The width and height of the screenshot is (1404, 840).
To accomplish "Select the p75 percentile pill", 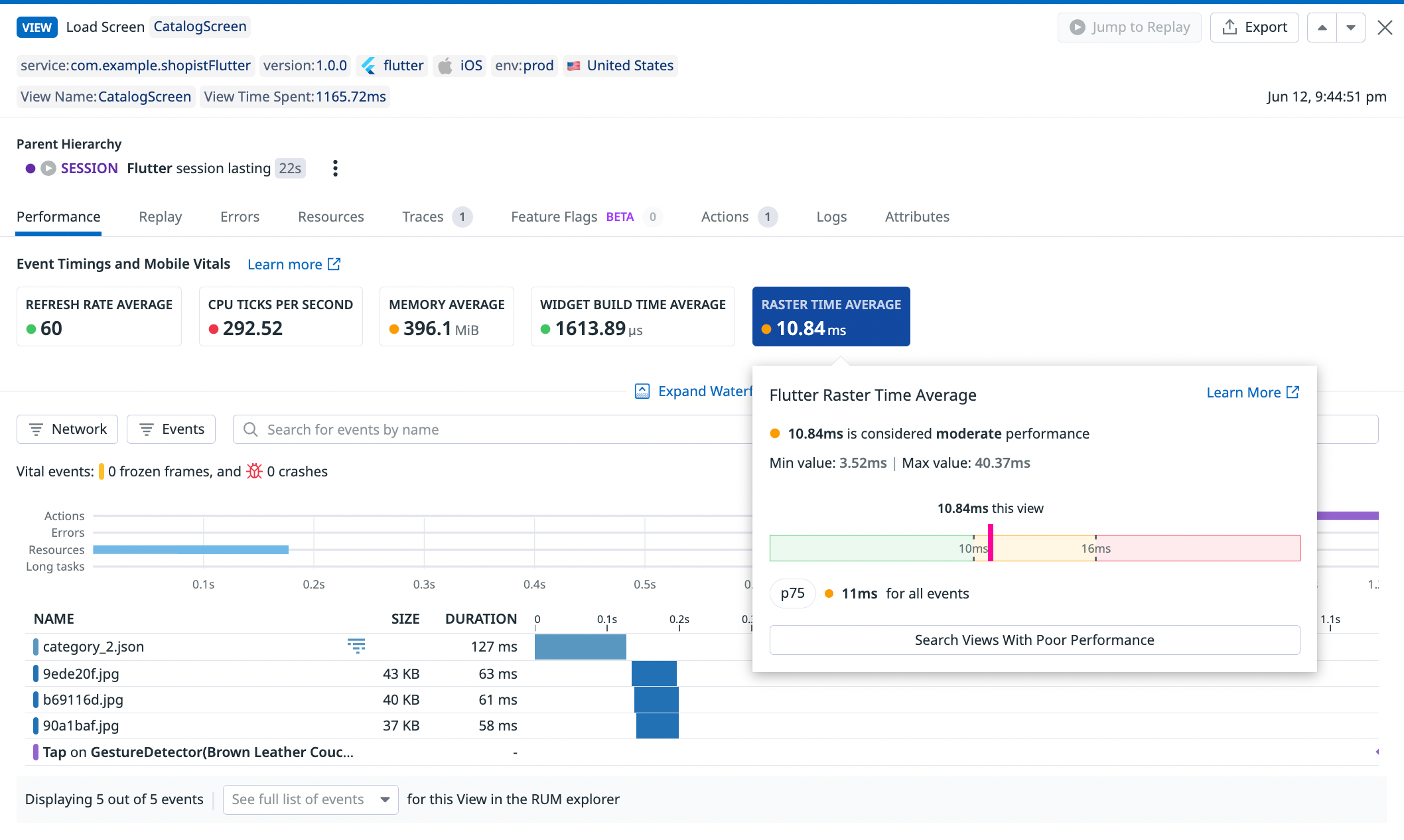I will tap(792, 593).
